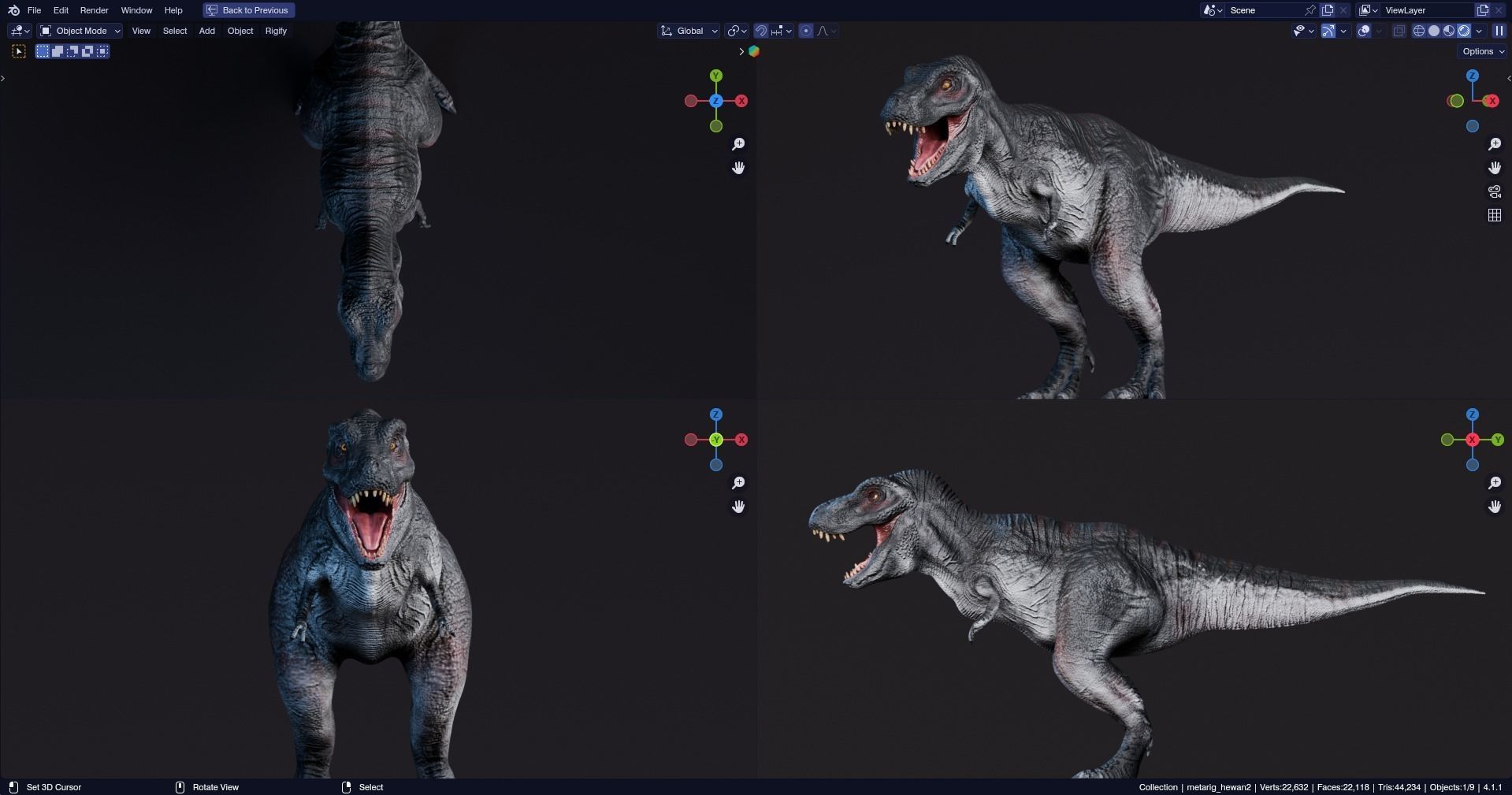Expand the collapsed left toolbar arrow

point(3,78)
